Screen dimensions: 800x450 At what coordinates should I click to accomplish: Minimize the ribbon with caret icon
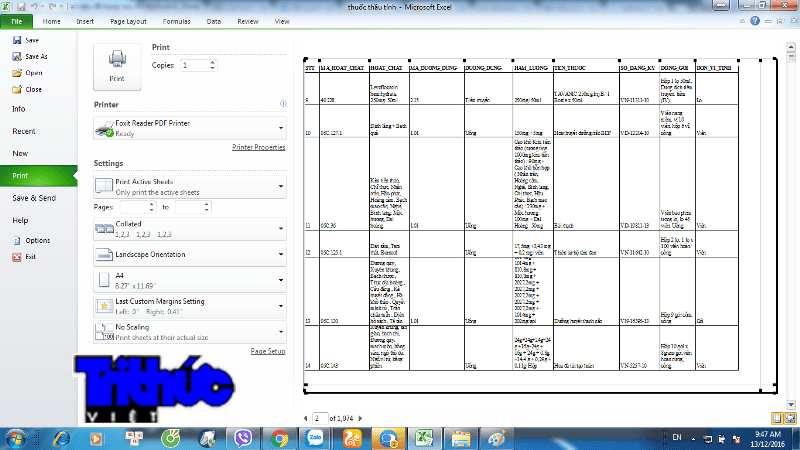tap(742, 21)
